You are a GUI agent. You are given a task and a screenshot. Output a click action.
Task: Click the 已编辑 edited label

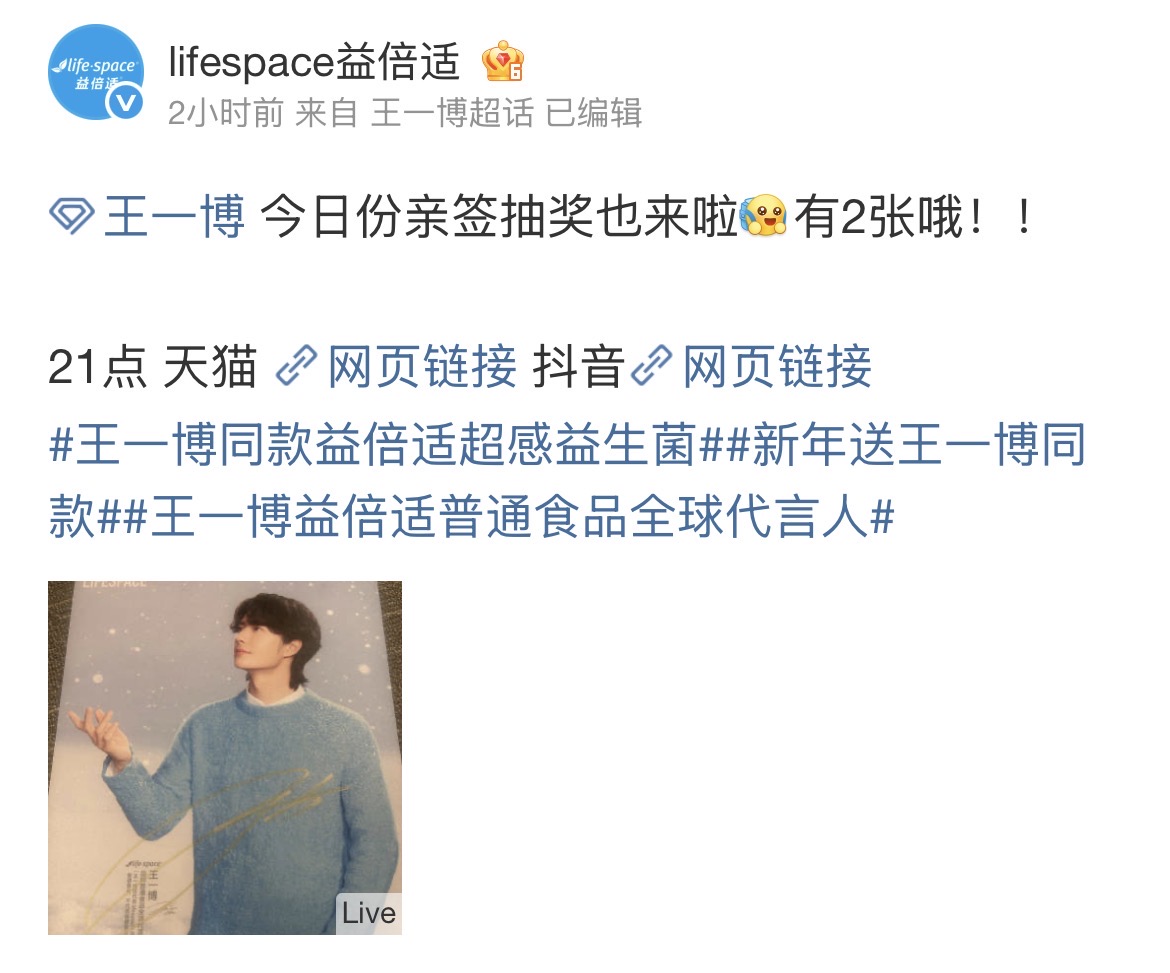pos(593,113)
